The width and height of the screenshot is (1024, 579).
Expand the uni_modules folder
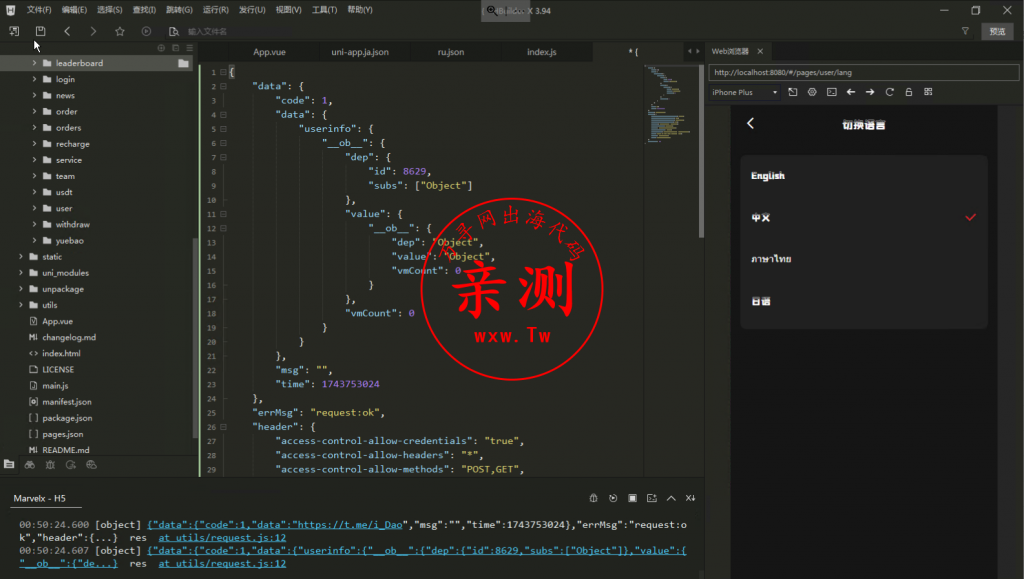(x=21, y=273)
